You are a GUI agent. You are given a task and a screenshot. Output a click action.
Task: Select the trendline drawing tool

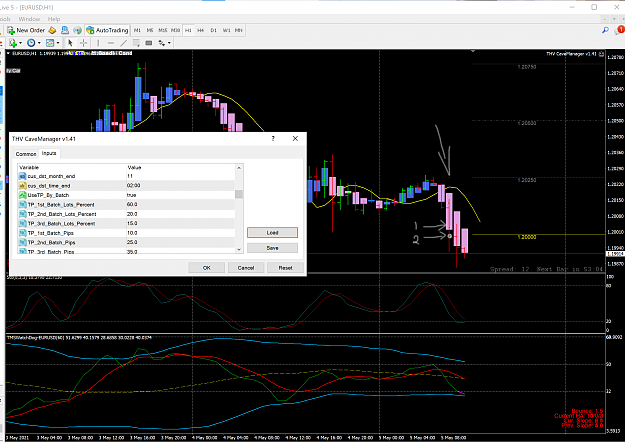coord(124,43)
